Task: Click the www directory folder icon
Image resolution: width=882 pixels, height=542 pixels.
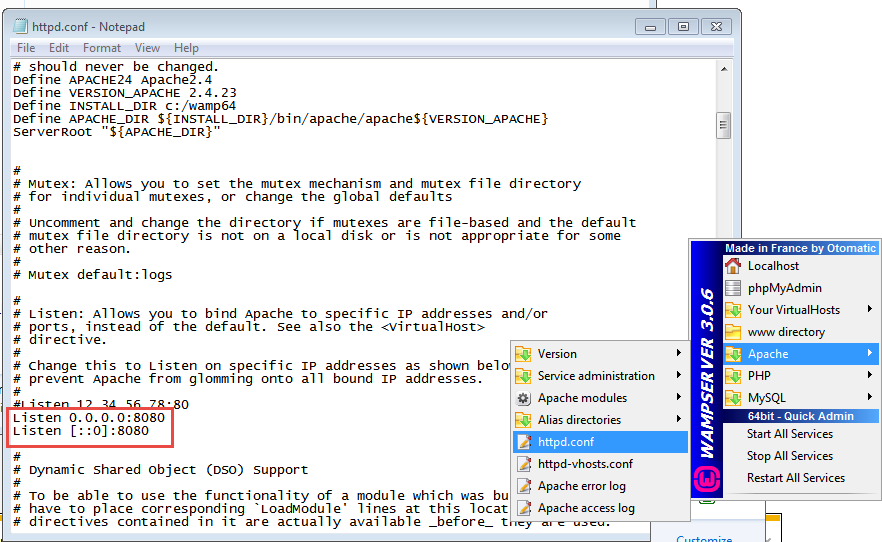Action: (x=733, y=332)
